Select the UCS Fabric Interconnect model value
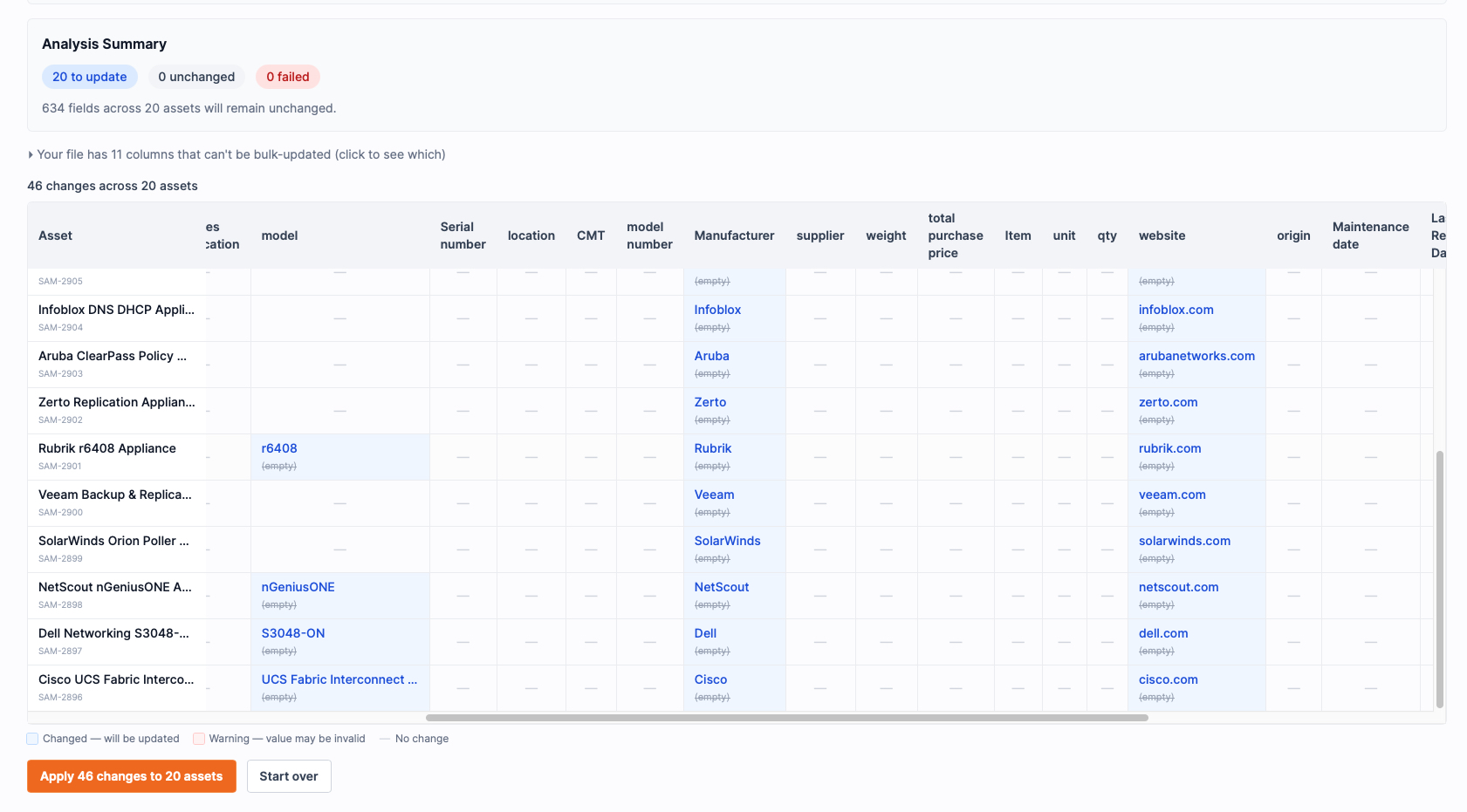The width and height of the screenshot is (1467, 812). pyautogui.click(x=339, y=679)
